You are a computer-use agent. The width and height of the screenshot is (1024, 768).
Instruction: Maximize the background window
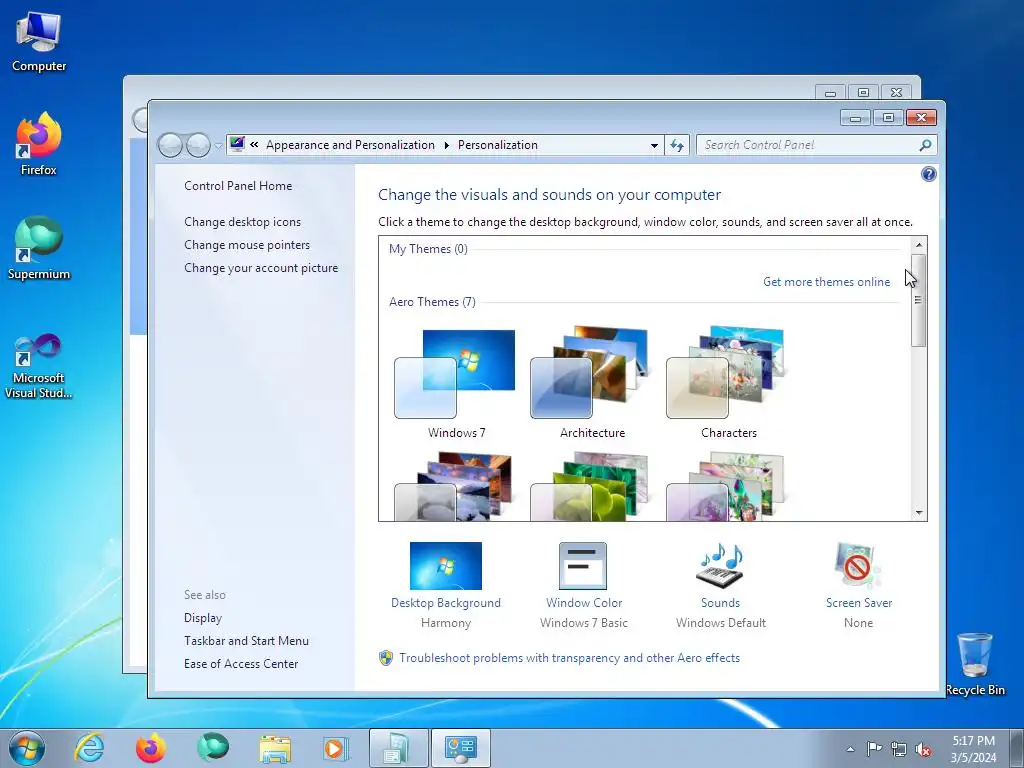click(x=863, y=93)
